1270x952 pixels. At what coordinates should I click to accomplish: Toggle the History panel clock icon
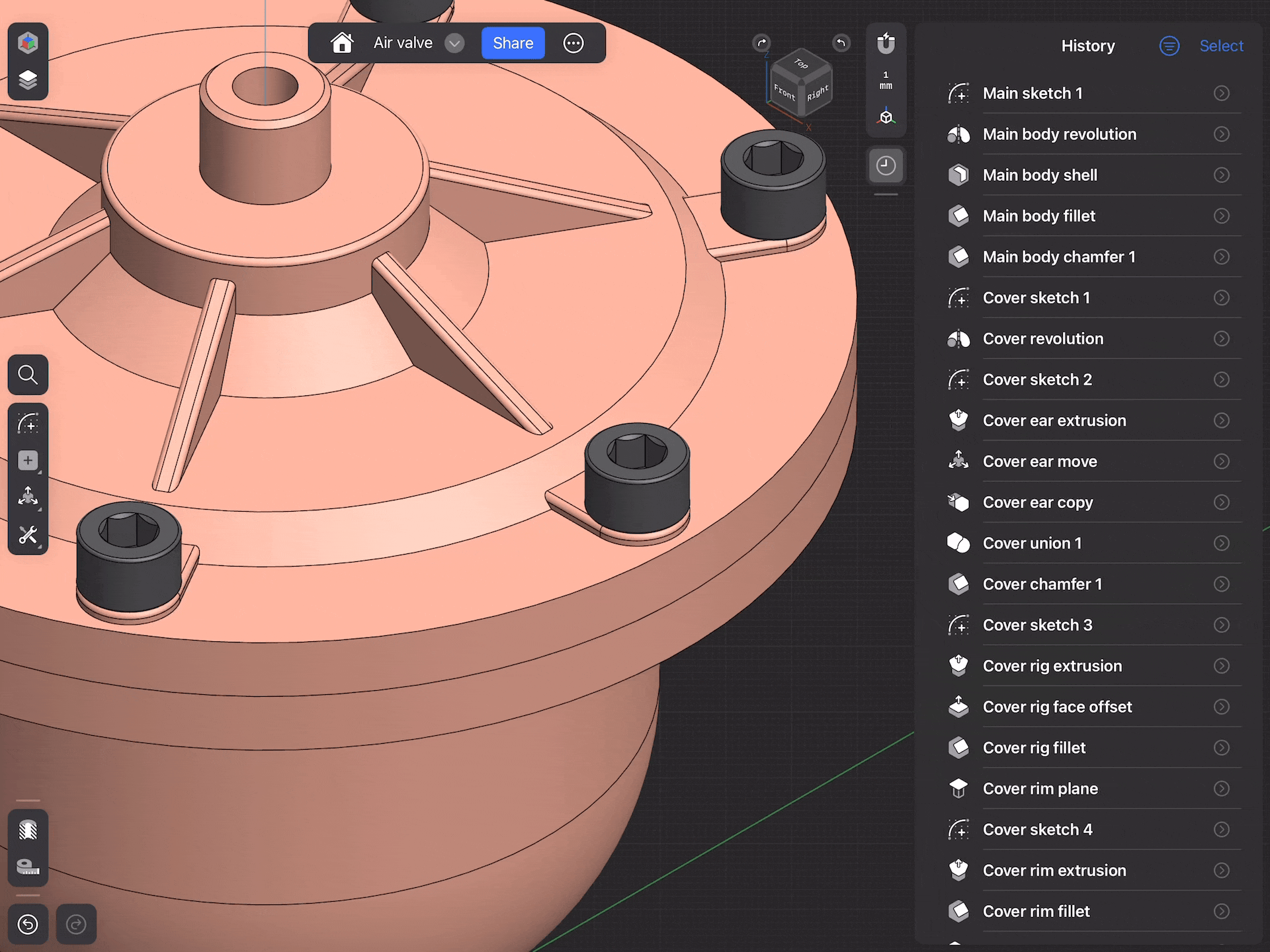tap(886, 165)
